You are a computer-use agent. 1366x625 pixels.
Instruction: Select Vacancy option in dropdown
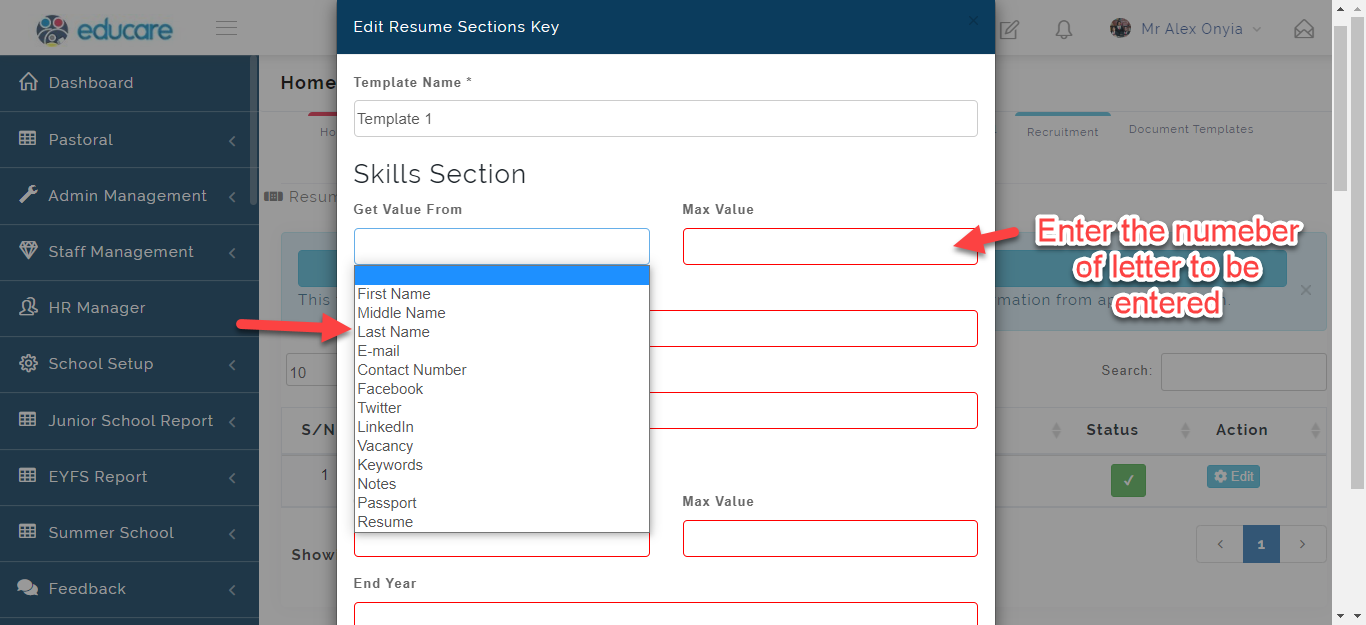[502, 446]
